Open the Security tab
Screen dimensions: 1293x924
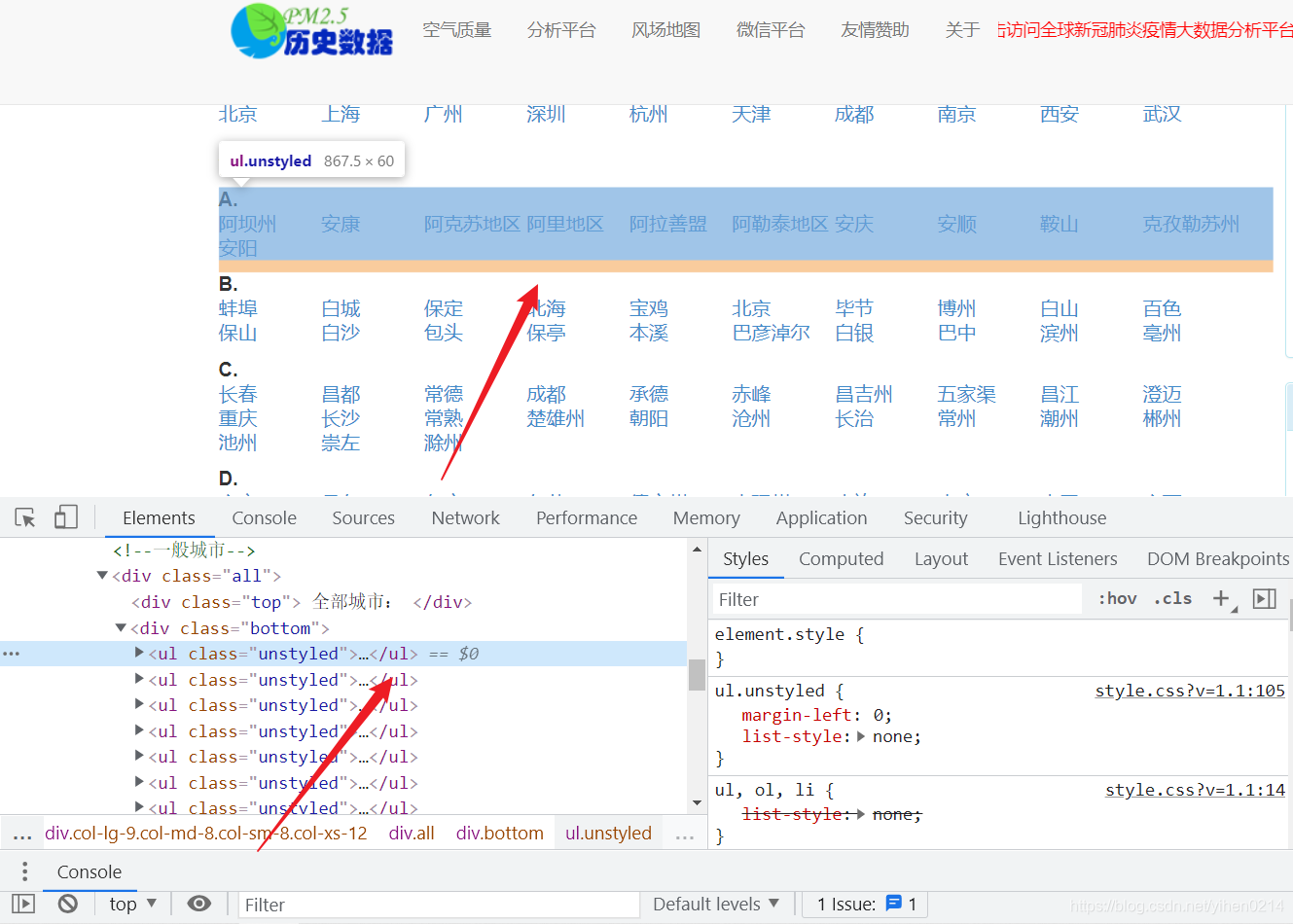point(935,517)
